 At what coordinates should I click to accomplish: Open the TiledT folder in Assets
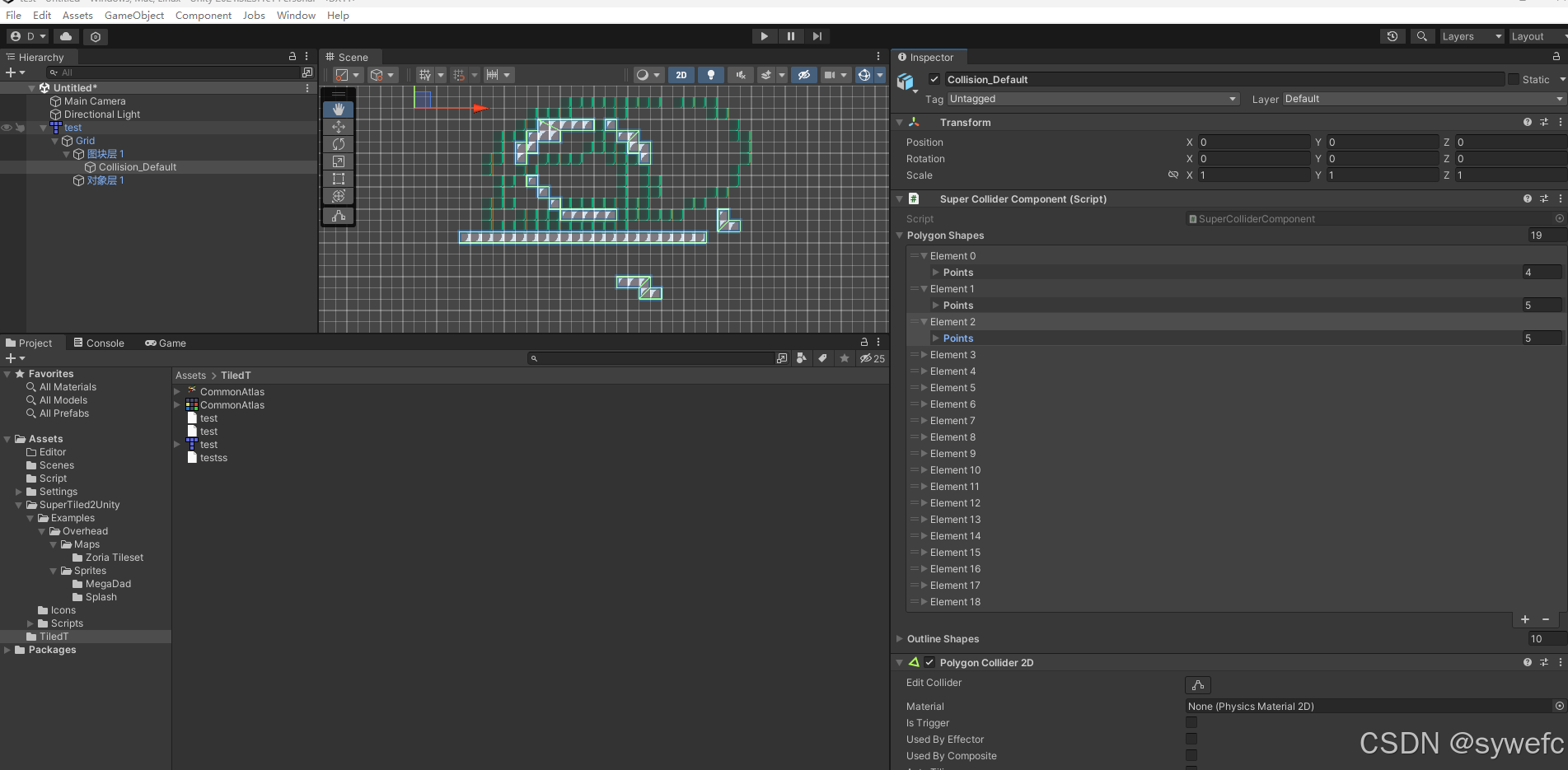(54, 637)
